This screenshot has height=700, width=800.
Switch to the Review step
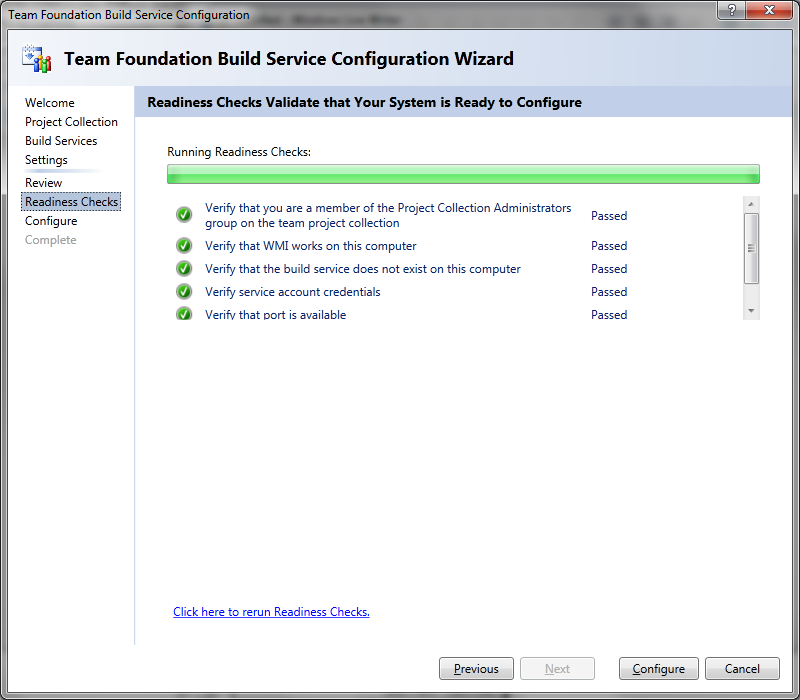coord(43,183)
